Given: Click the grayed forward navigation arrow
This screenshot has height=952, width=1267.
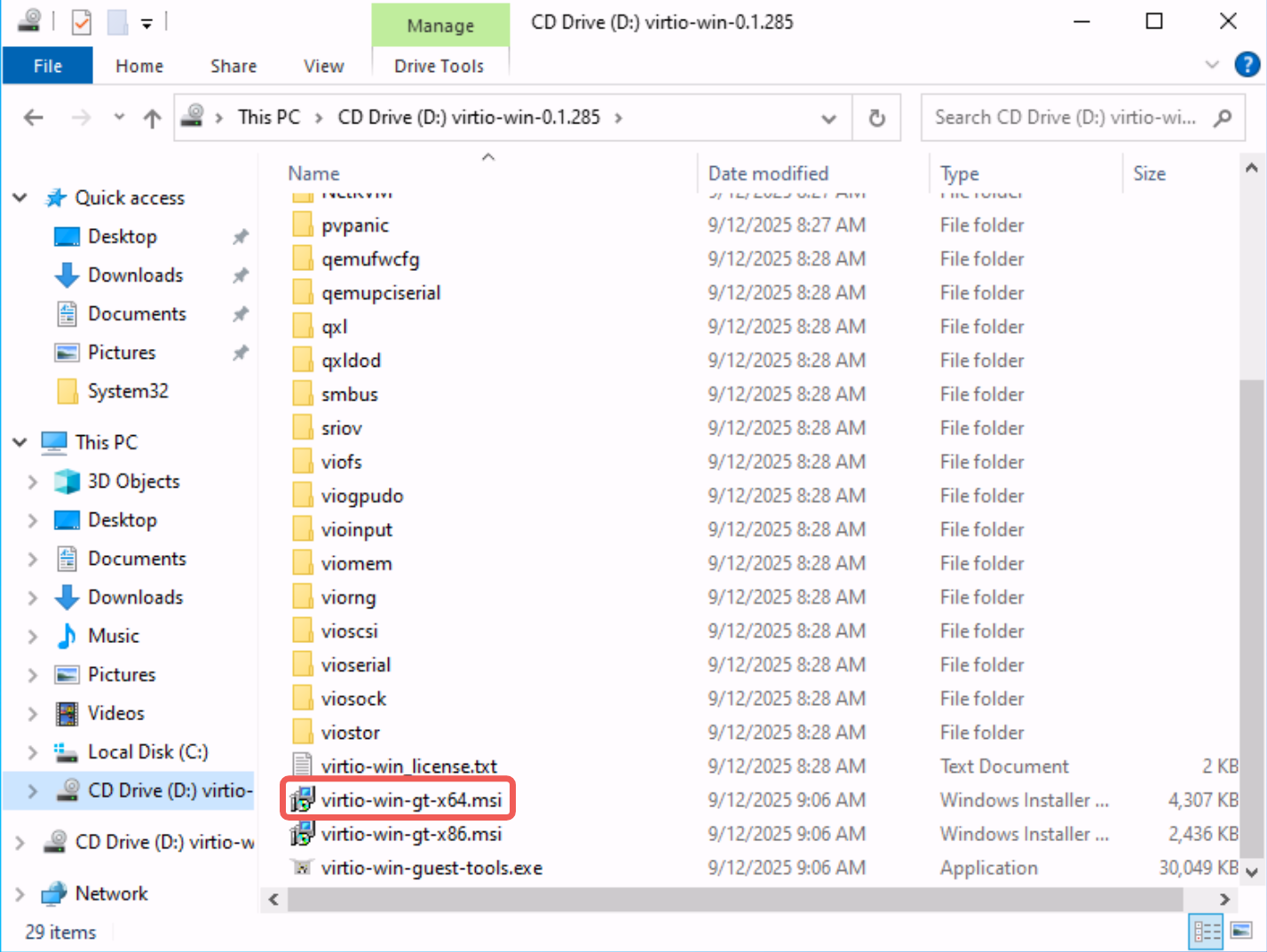Looking at the screenshot, I should (x=81, y=116).
